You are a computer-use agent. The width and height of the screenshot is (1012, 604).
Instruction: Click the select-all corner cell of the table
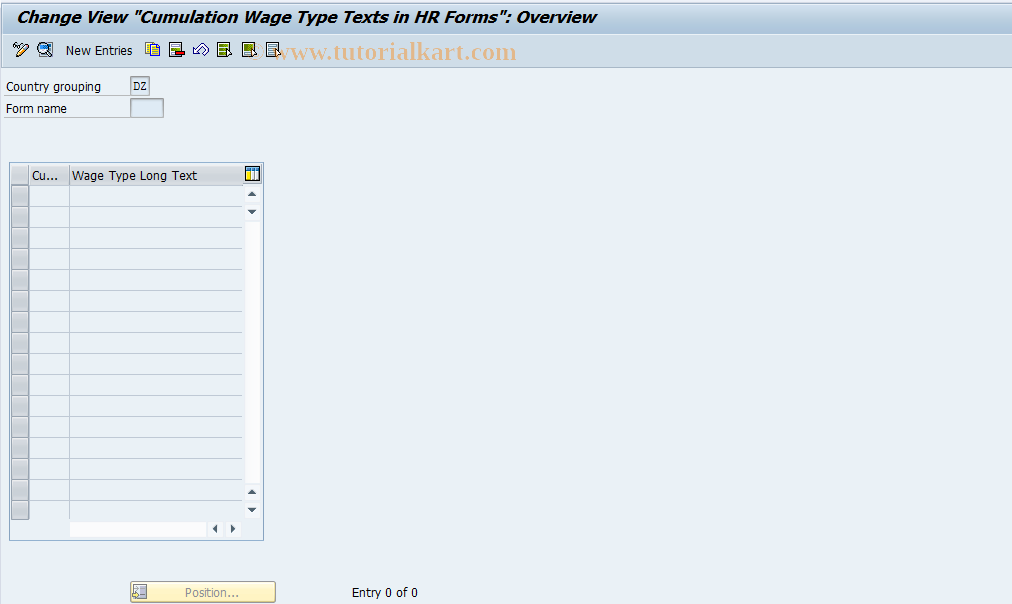click(20, 176)
